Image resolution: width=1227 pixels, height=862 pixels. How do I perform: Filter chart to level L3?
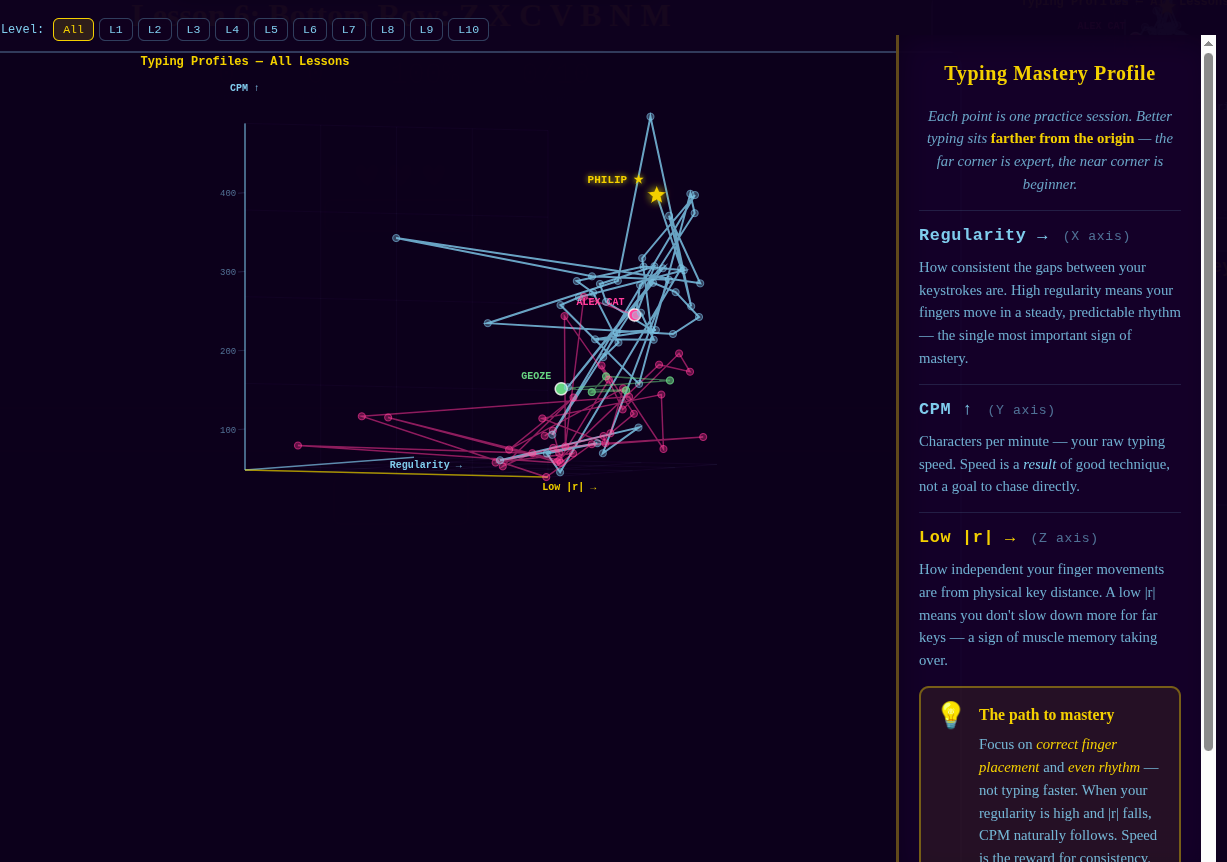194,30
